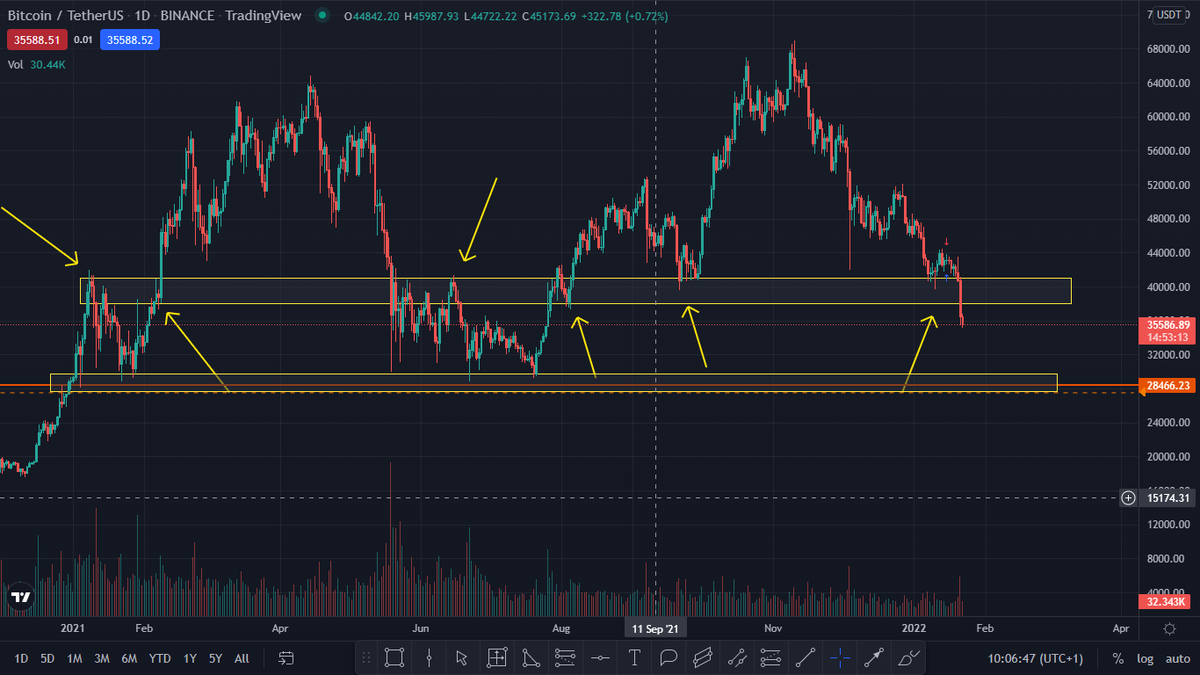This screenshot has height=675, width=1200.
Task: Open timezone menu at 10:06:47 (UTC+1)
Action: click(1037, 658)
